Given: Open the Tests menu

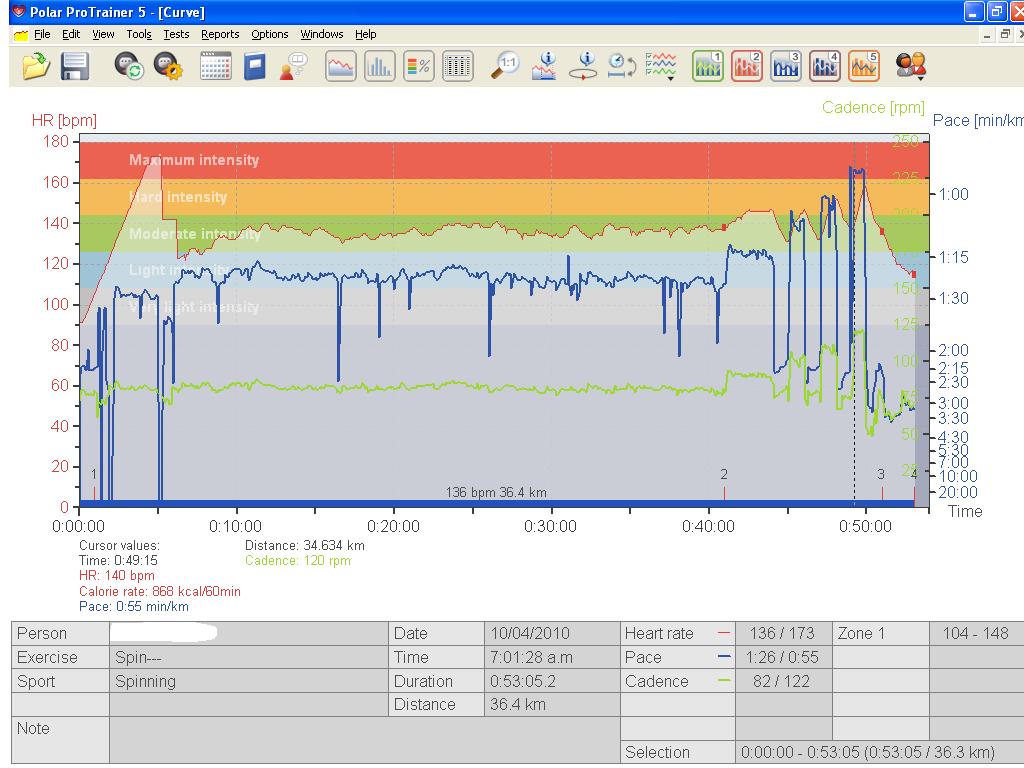Looking at the screenshot, I should 176,34.
